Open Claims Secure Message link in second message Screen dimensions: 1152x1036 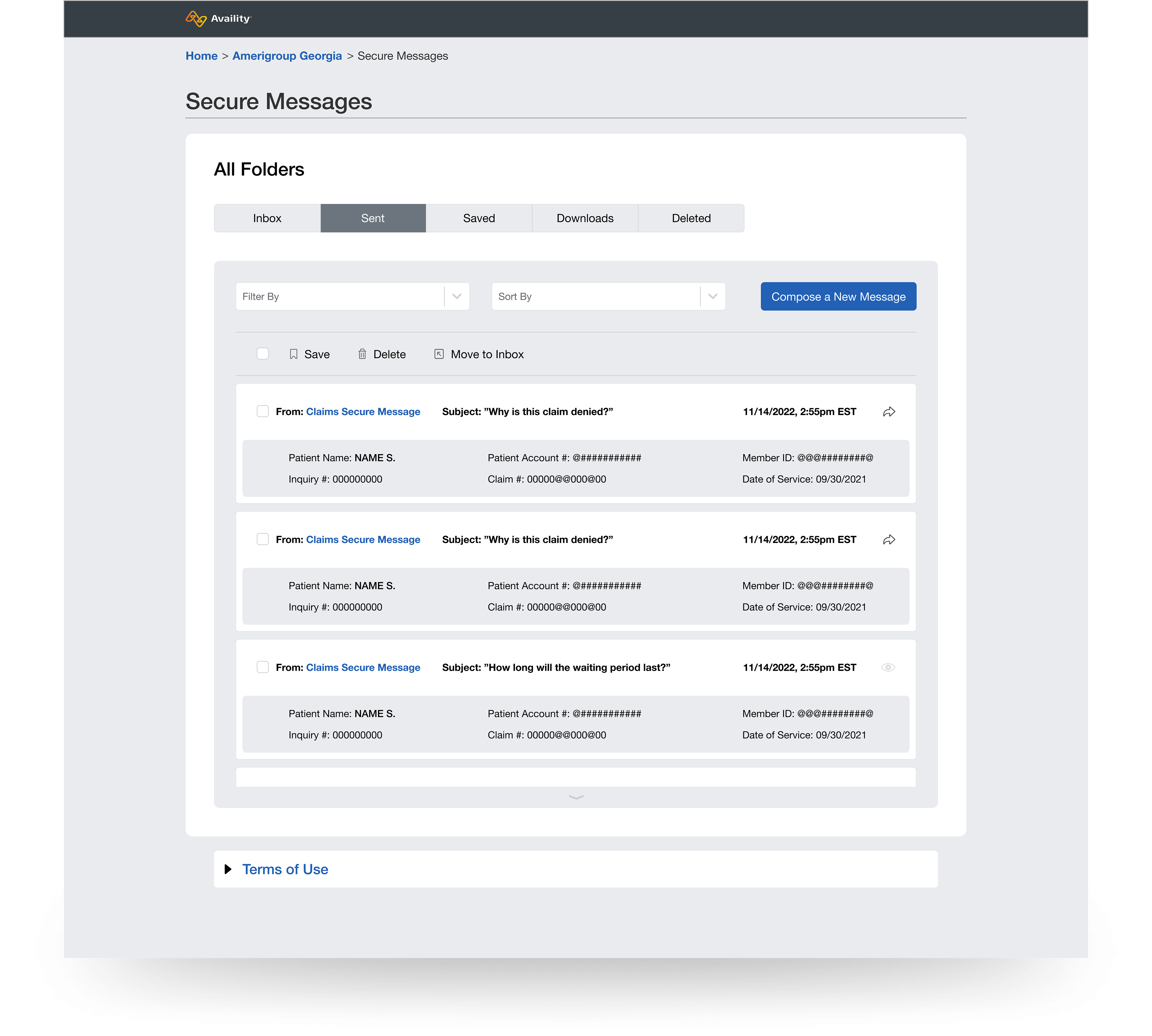pyautogui.click(x=363, y=540)
